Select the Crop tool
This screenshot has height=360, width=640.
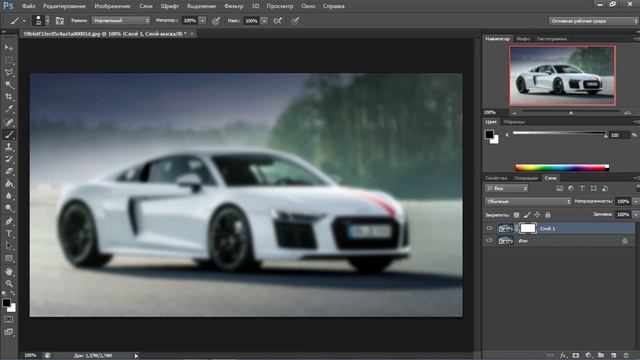(9, 97)
